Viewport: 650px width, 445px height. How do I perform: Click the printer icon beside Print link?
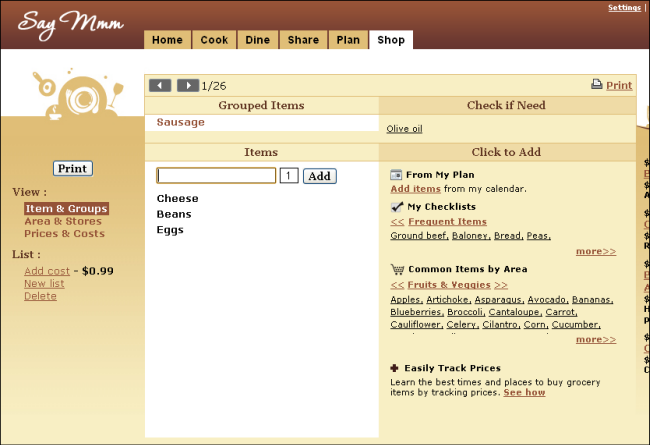(597, 85)
